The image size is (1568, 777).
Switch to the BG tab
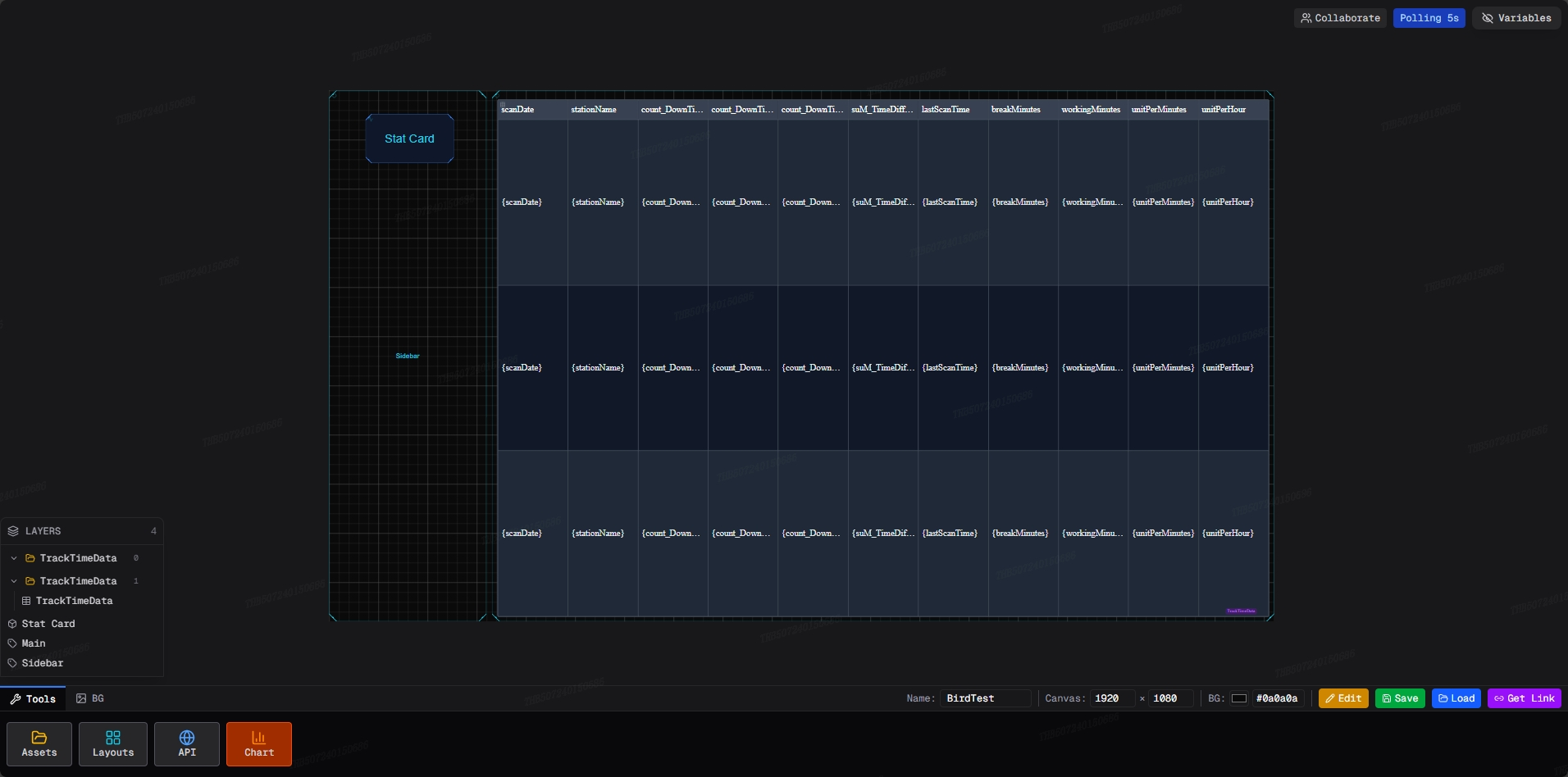point(90,698)
